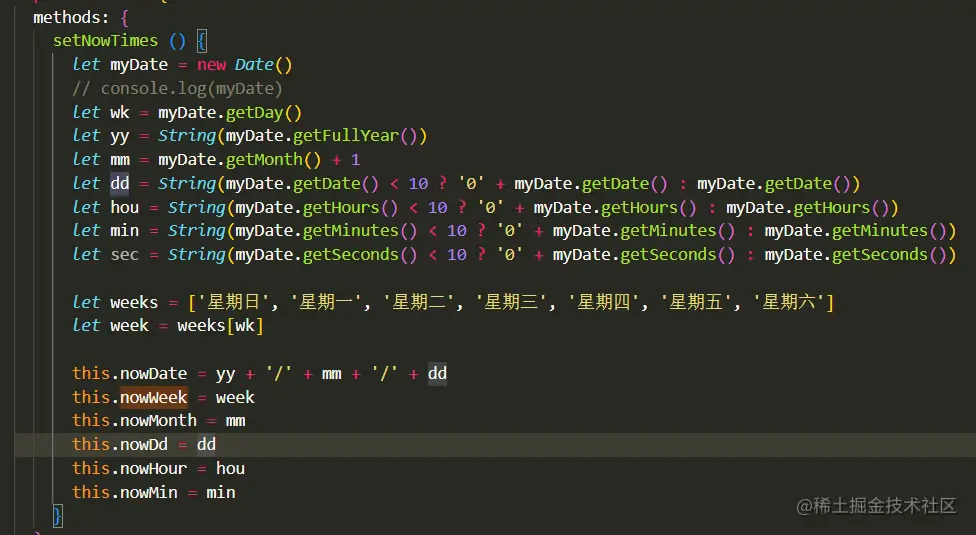
Task: Click nowHour in this.nowHour line
Action: point(153,468)
